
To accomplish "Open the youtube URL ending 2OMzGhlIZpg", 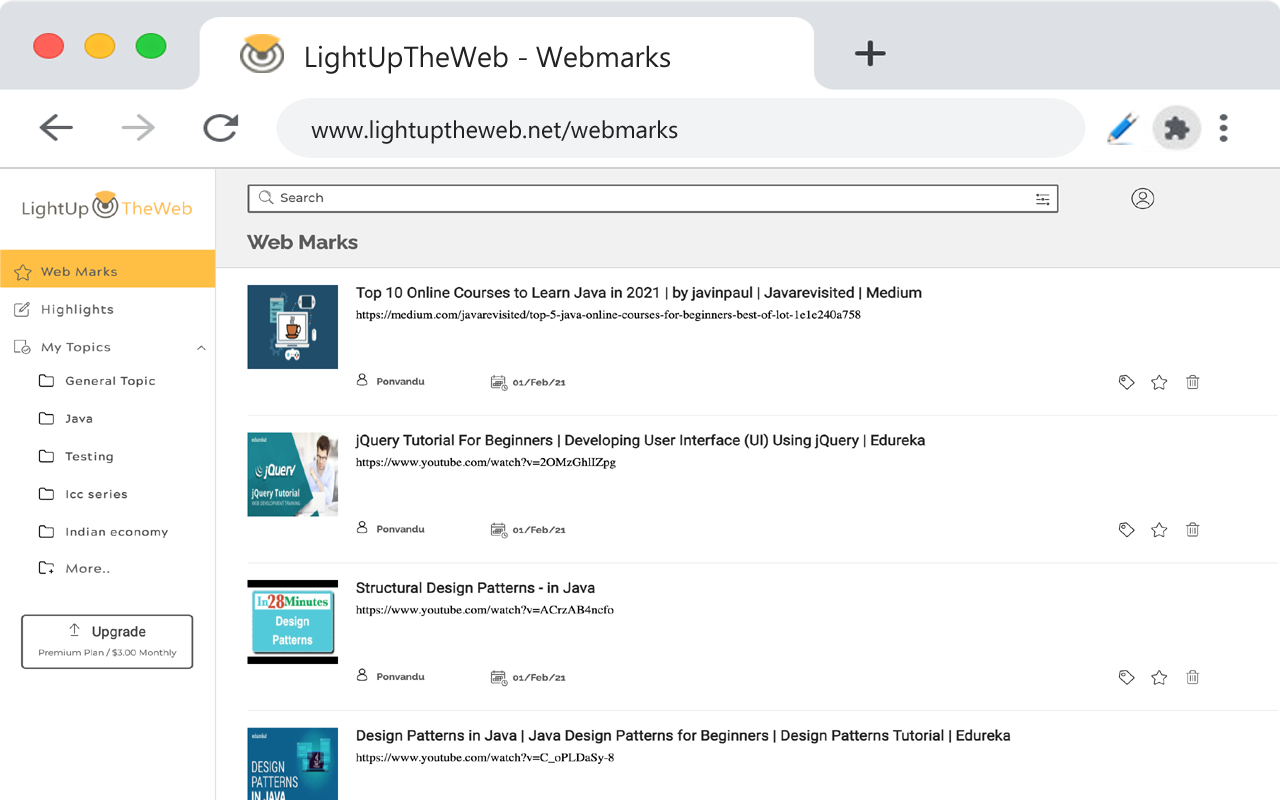I will [x=486, y=463].
